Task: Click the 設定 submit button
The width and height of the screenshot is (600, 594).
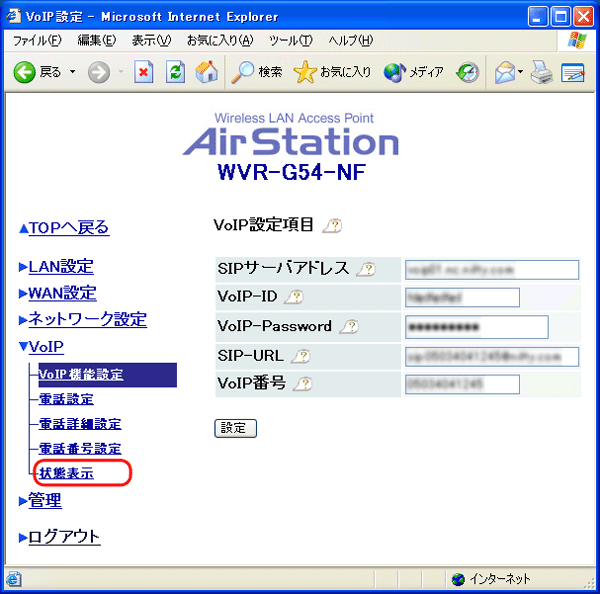Action: click(235, 428)
